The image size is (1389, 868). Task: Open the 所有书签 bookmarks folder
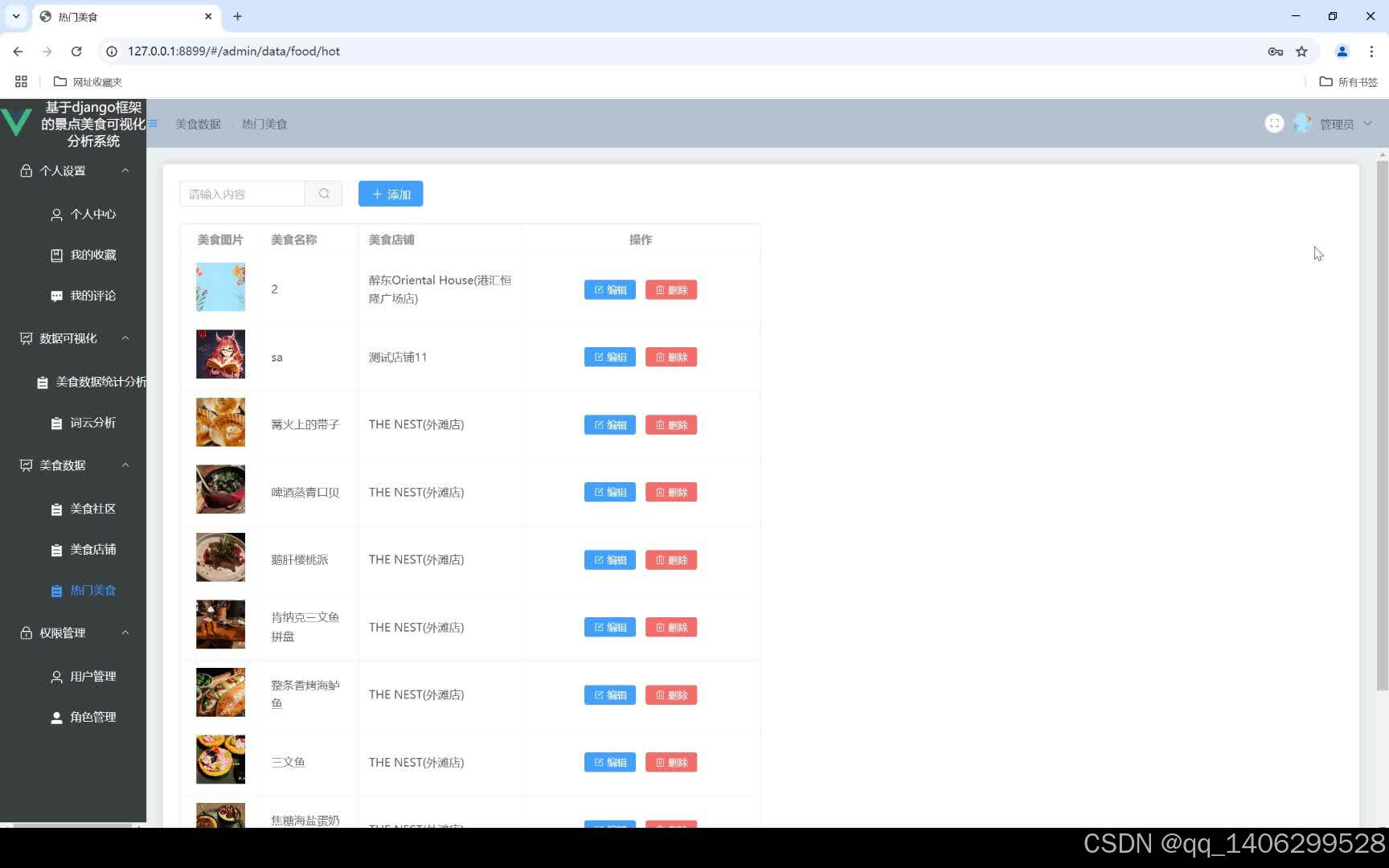tap(1349, 82)
